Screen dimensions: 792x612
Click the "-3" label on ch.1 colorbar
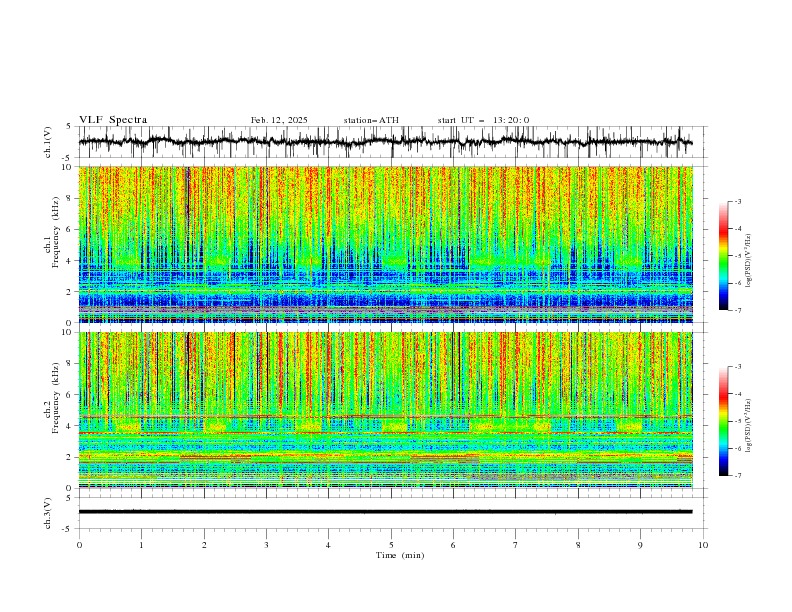pos(738,201)
